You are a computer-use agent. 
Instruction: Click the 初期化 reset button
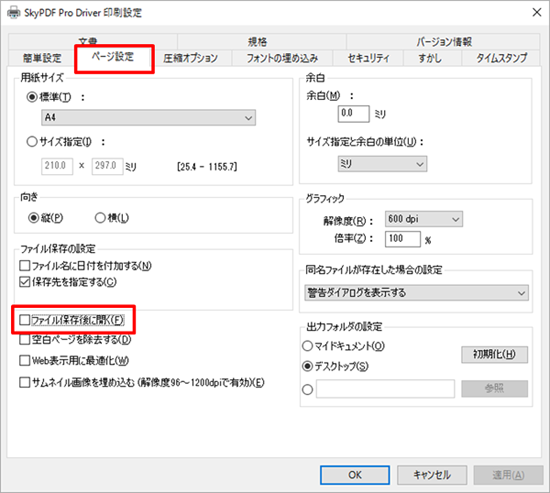click(494, 354)
